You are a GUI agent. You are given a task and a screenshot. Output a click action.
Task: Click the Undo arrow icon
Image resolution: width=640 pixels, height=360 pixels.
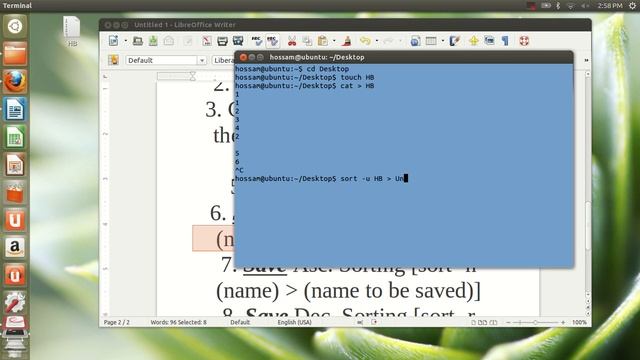[365, 41]
